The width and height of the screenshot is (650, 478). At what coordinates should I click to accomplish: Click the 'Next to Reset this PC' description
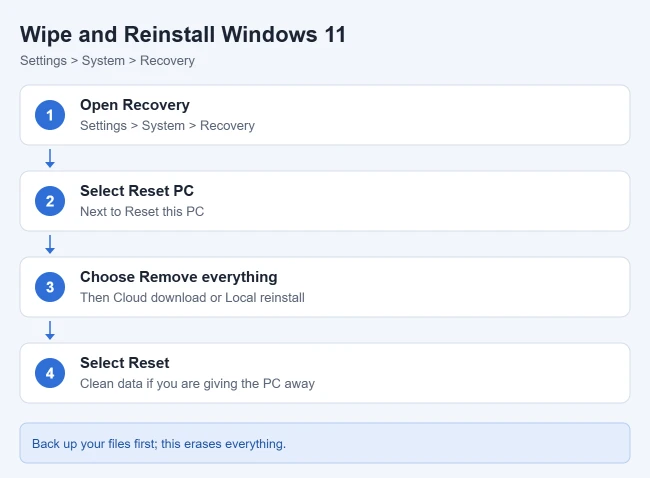pyautogui.click(x=142, y=211)
